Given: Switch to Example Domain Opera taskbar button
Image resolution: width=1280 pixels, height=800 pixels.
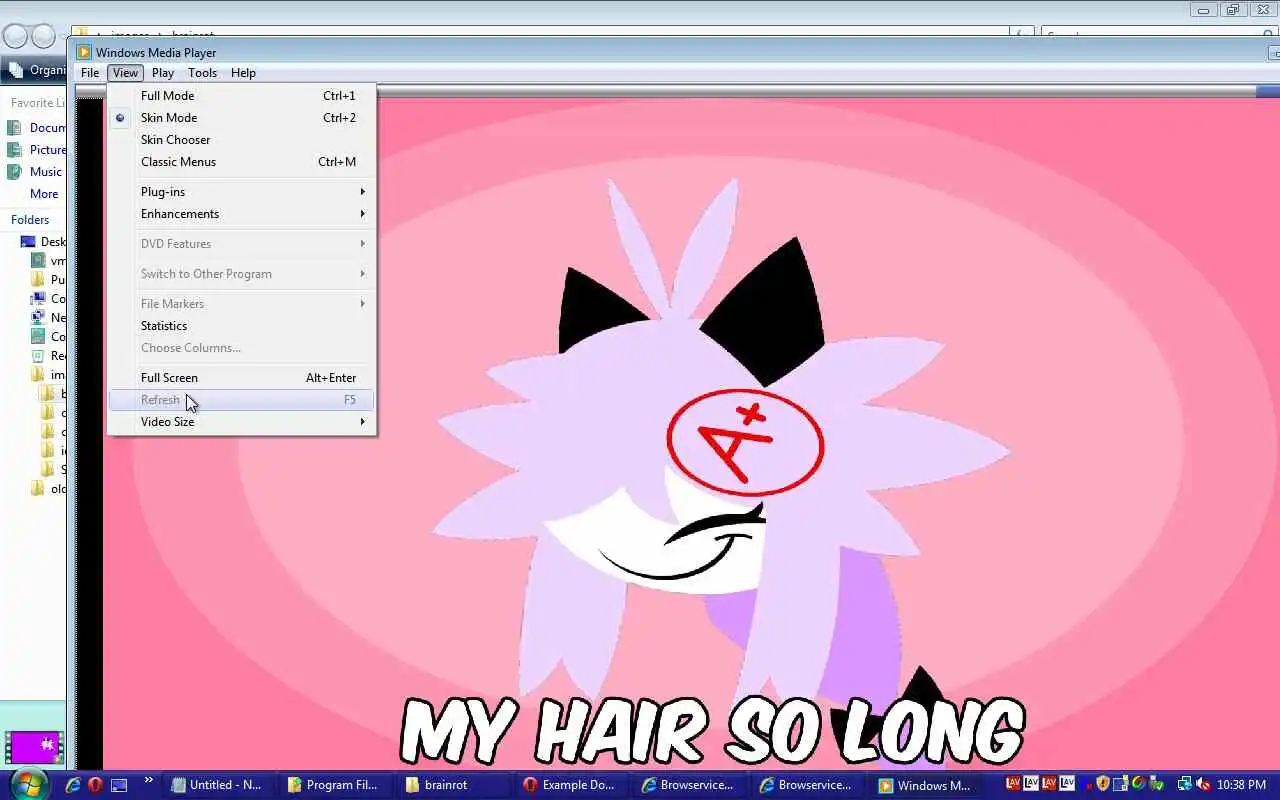Looking at the screenshot, I should (570, 785).
